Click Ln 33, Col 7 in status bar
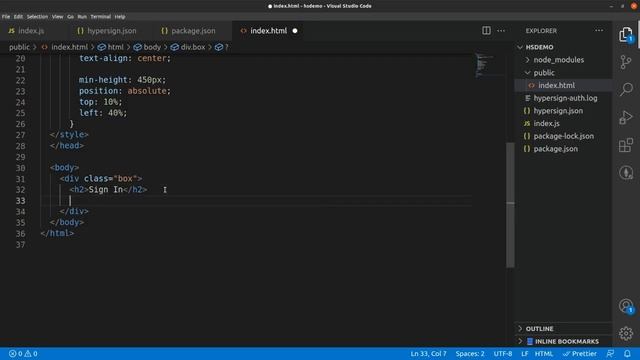The height and width of the screenshot is (360, 640). coord(428,353)
